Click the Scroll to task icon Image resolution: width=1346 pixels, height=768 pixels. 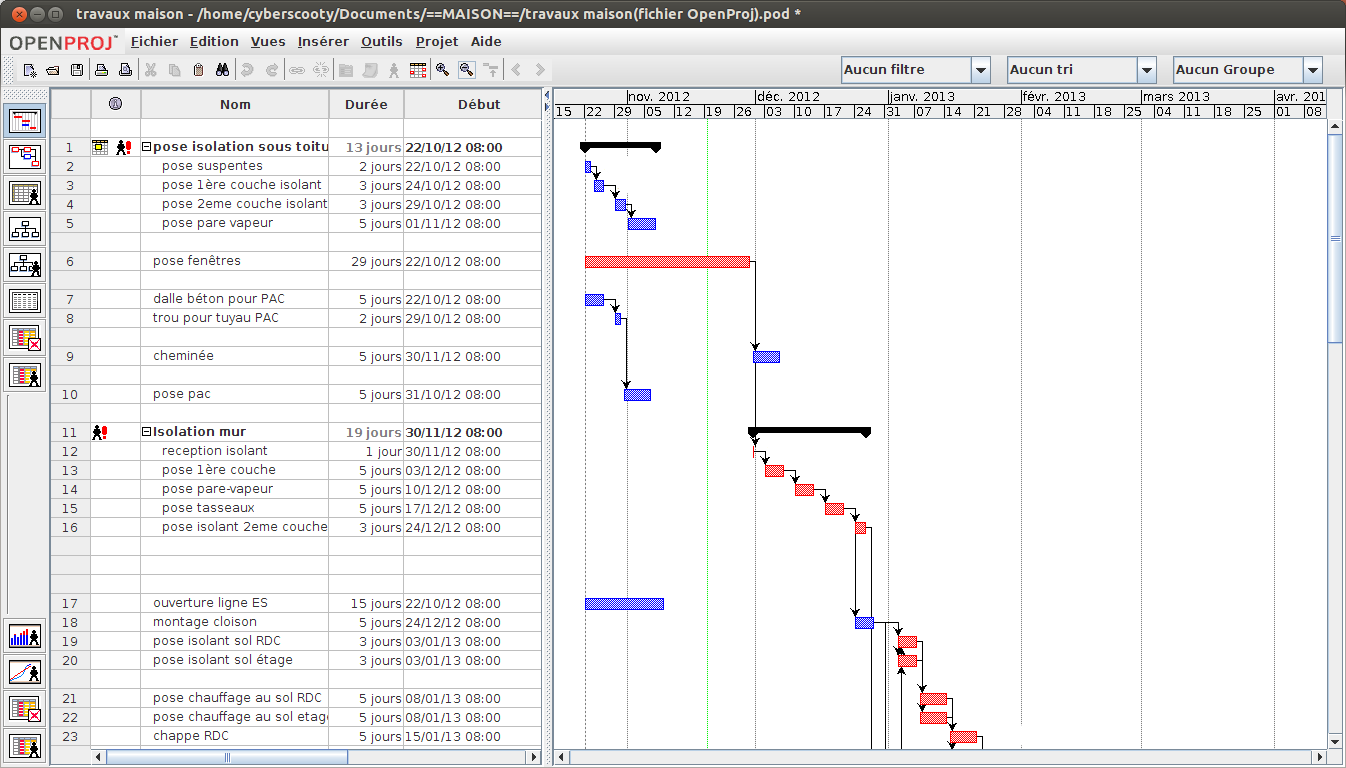(x=491, y=70)
